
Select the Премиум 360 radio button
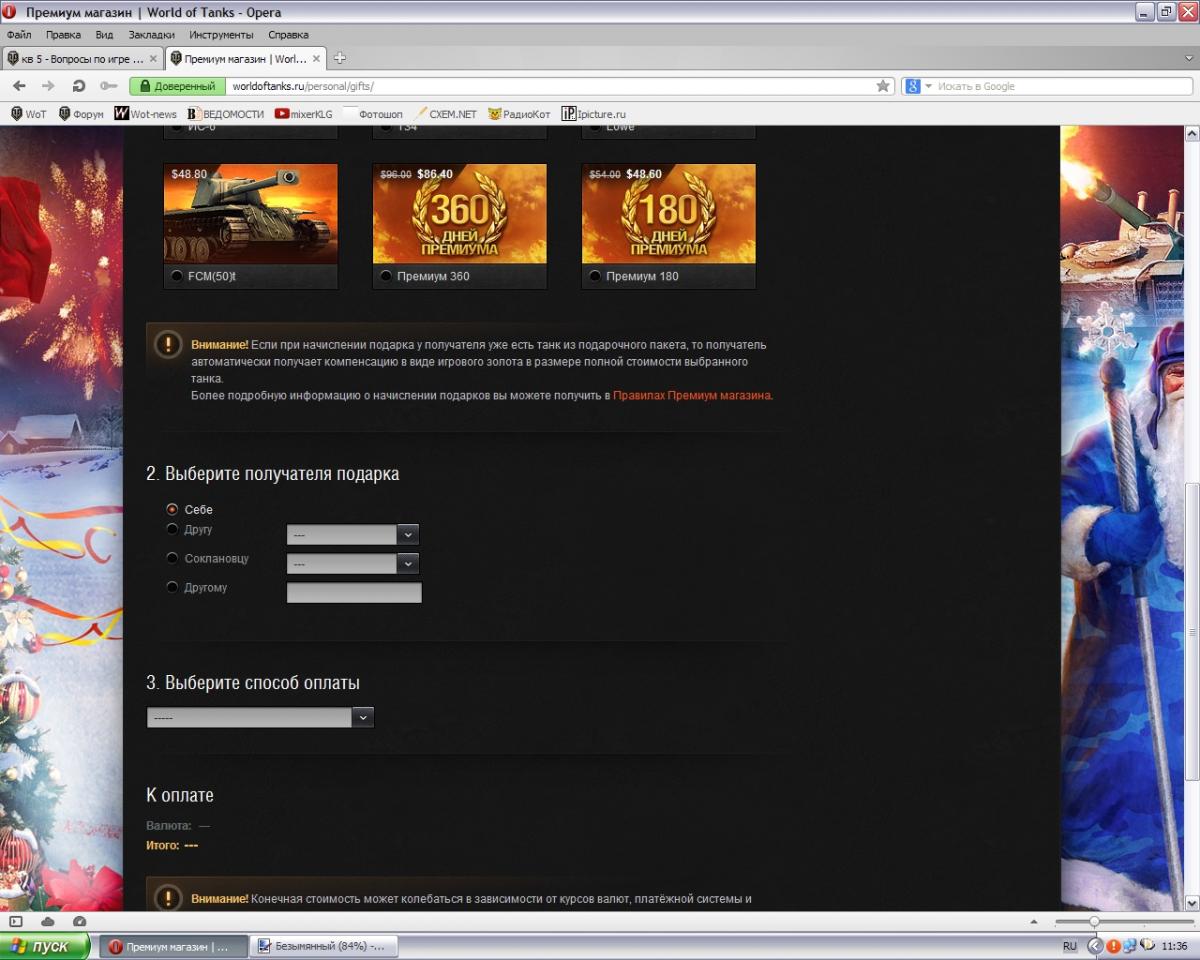pos(386,276)
